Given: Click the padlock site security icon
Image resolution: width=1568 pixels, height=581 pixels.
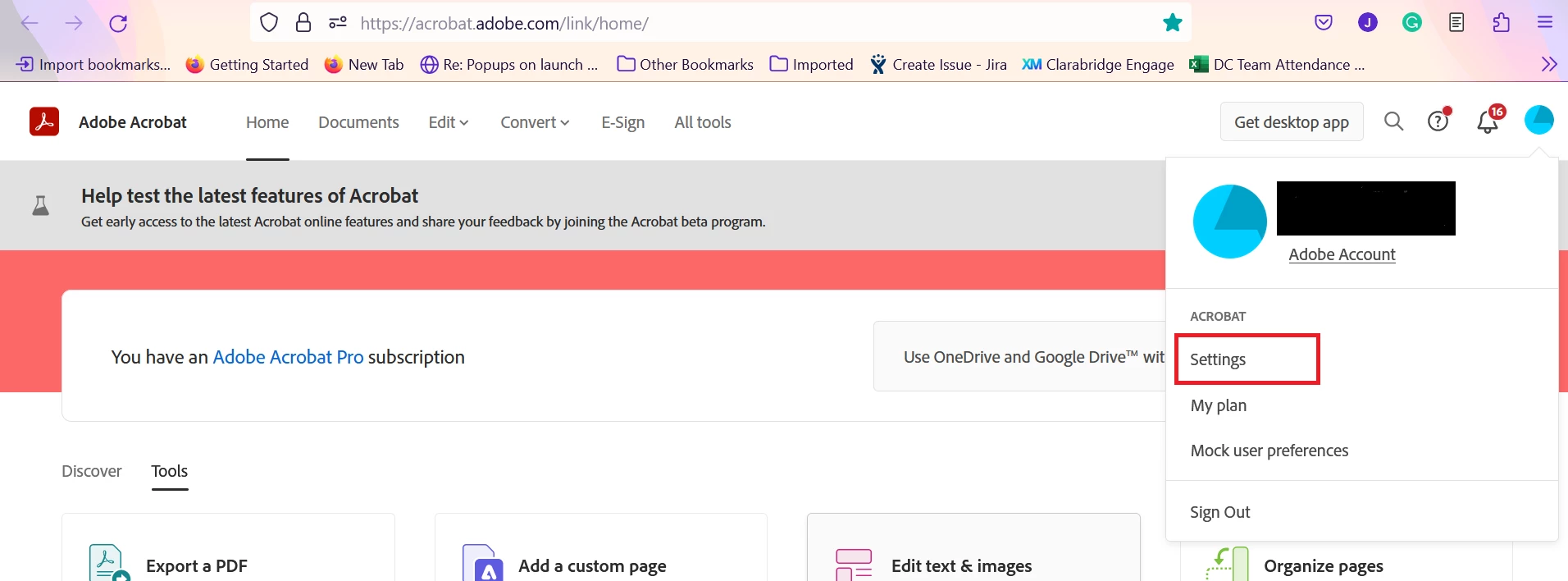Looking at the screenshot, I should pos(303,23).
